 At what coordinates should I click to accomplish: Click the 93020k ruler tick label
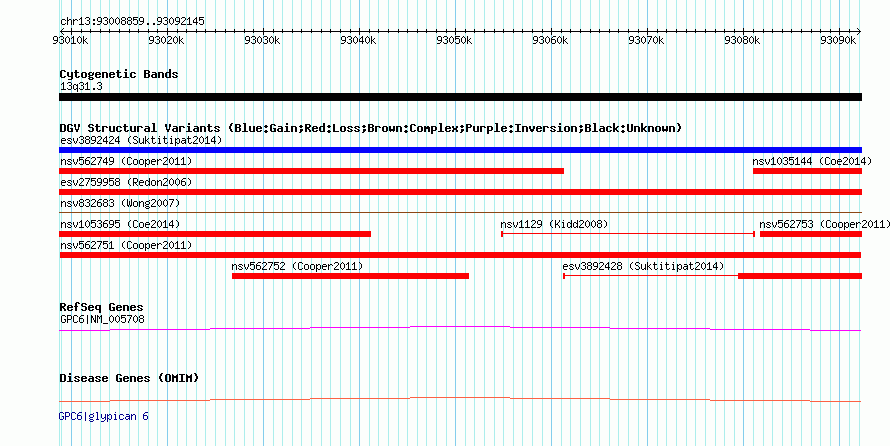[x=166, y=41]
